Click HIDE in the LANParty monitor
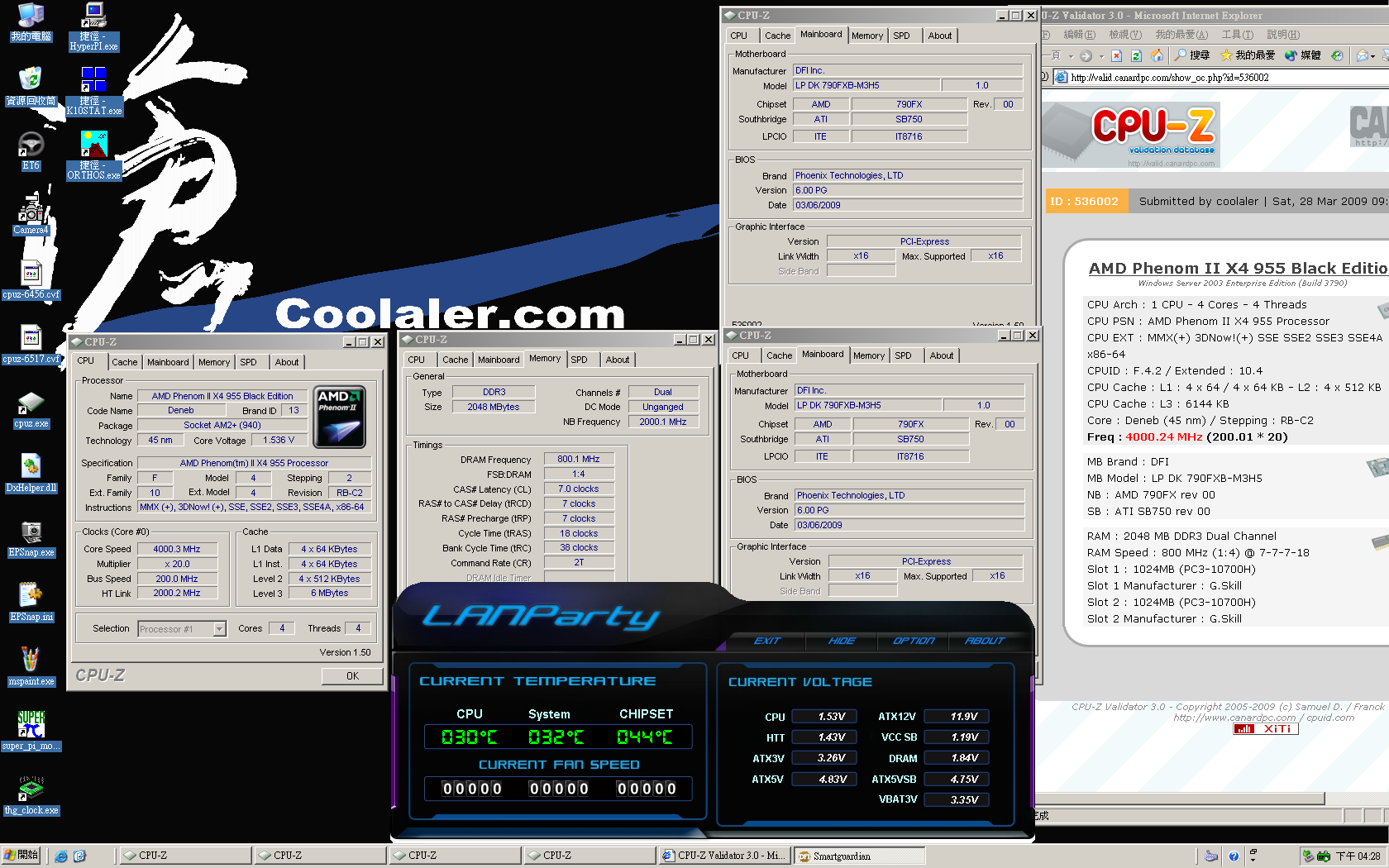The height and width of the screenshot is (868, 1389). point(842,641)
